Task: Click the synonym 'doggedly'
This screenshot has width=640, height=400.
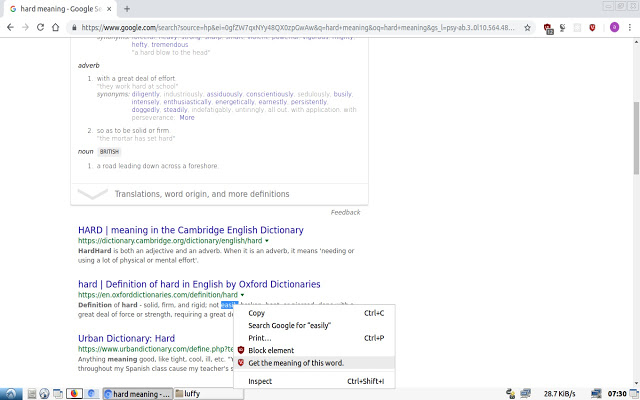Action: click(x=145, y=109)
